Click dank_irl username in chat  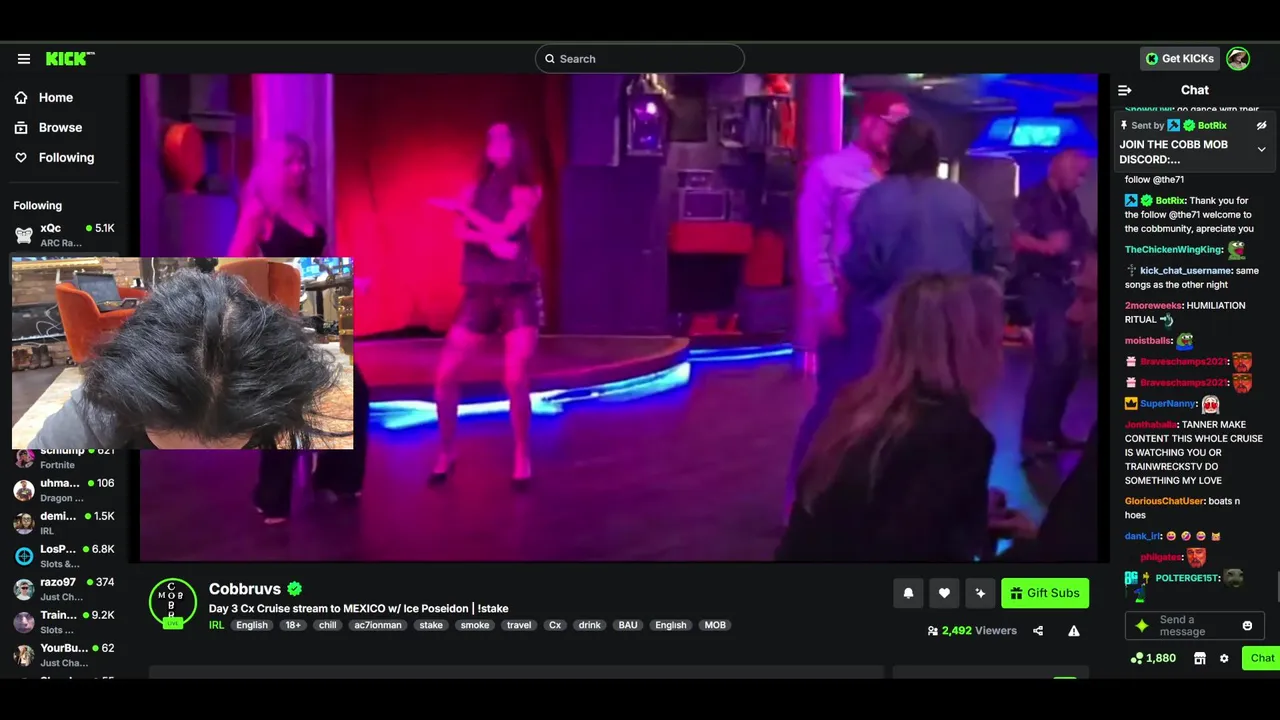(x=1142, y=537)
